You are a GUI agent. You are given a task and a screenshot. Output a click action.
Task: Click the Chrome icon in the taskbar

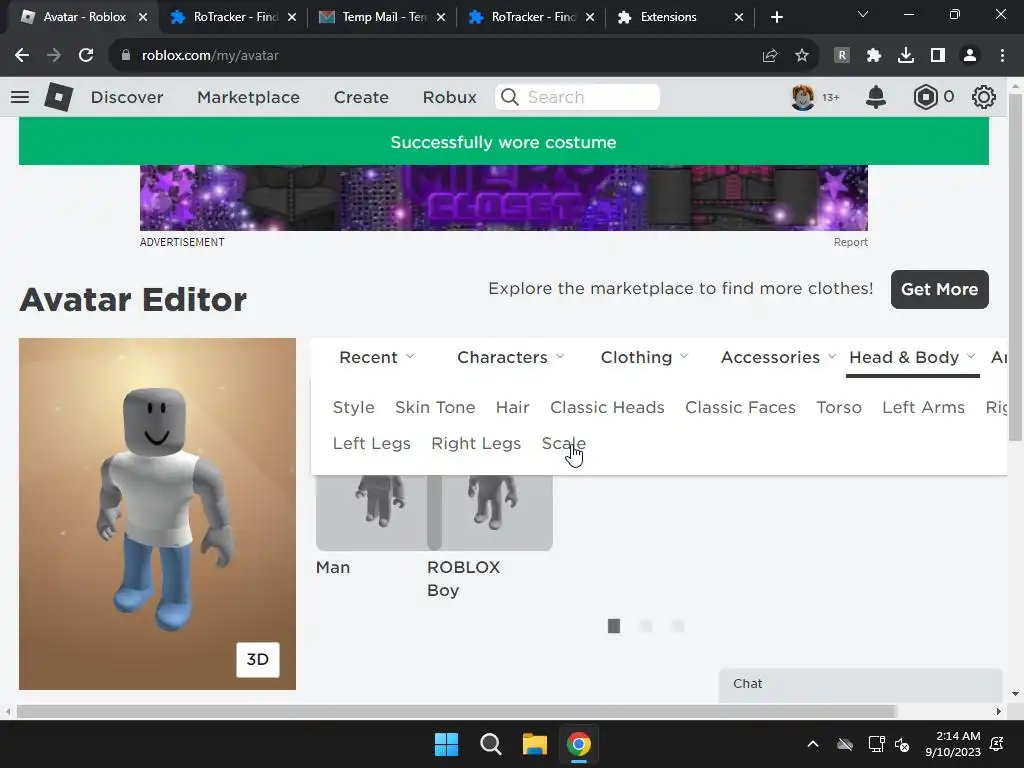point(578,744)
